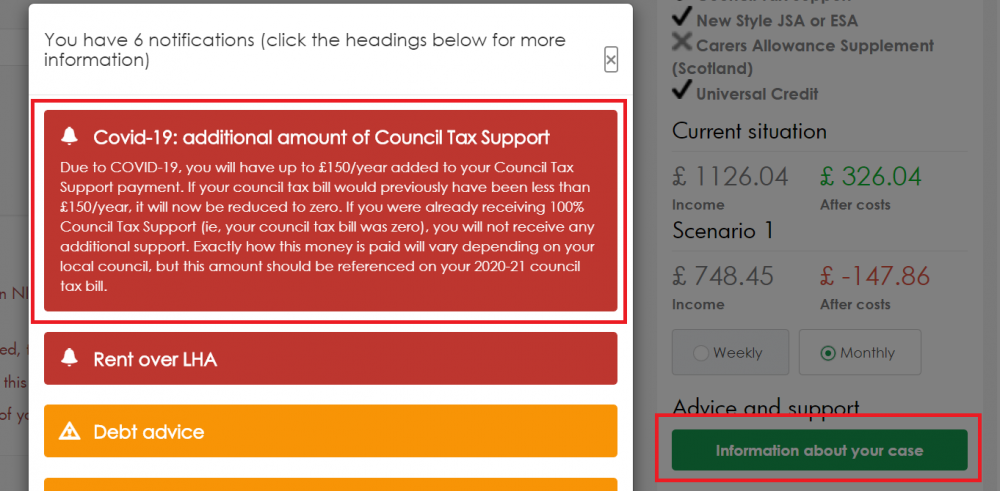Click the checkmark next to Universal Credit
This screenshot has width=1000, height=491.
click(x=682, y=91)
